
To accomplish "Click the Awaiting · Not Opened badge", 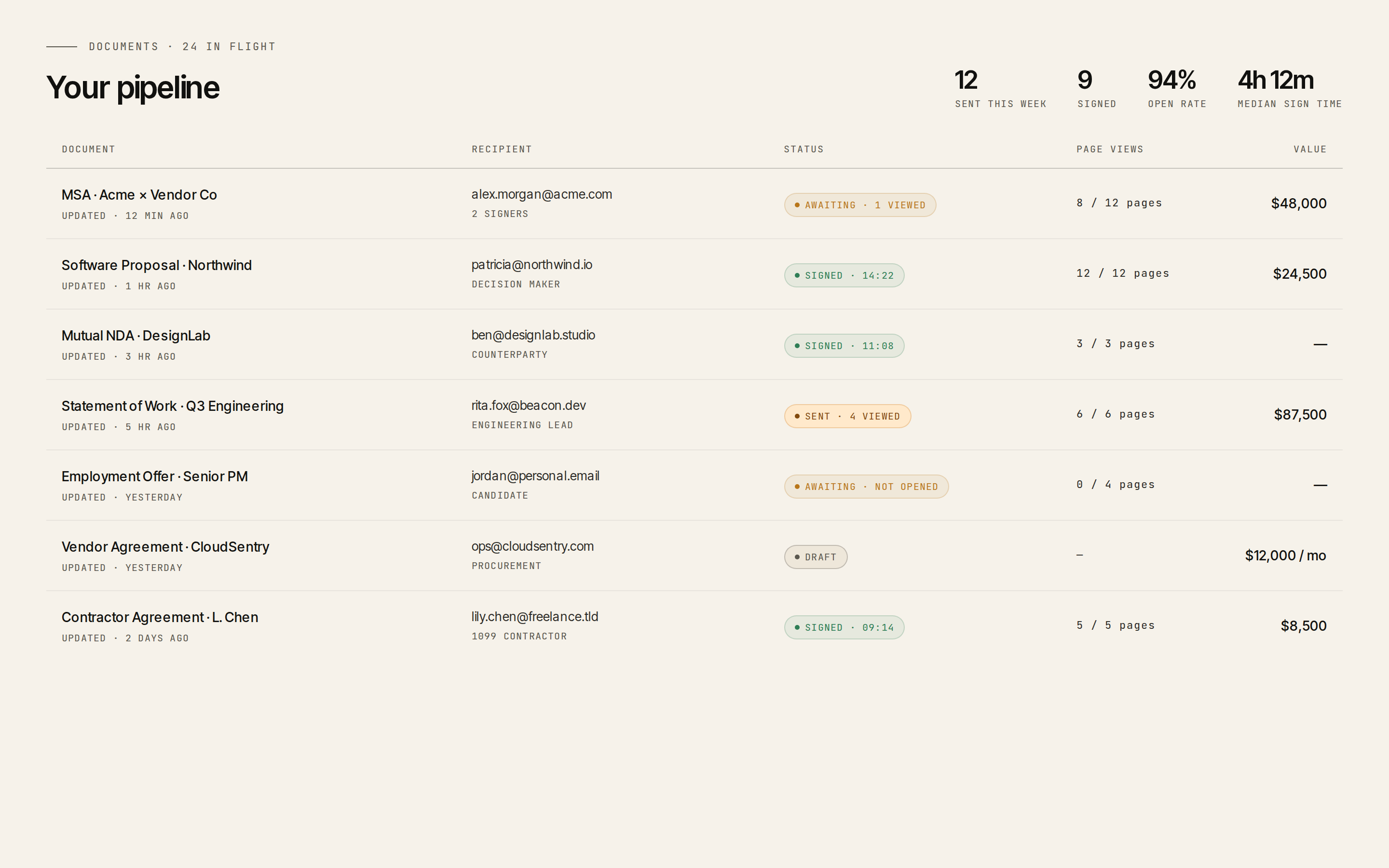I will point(866,487).
